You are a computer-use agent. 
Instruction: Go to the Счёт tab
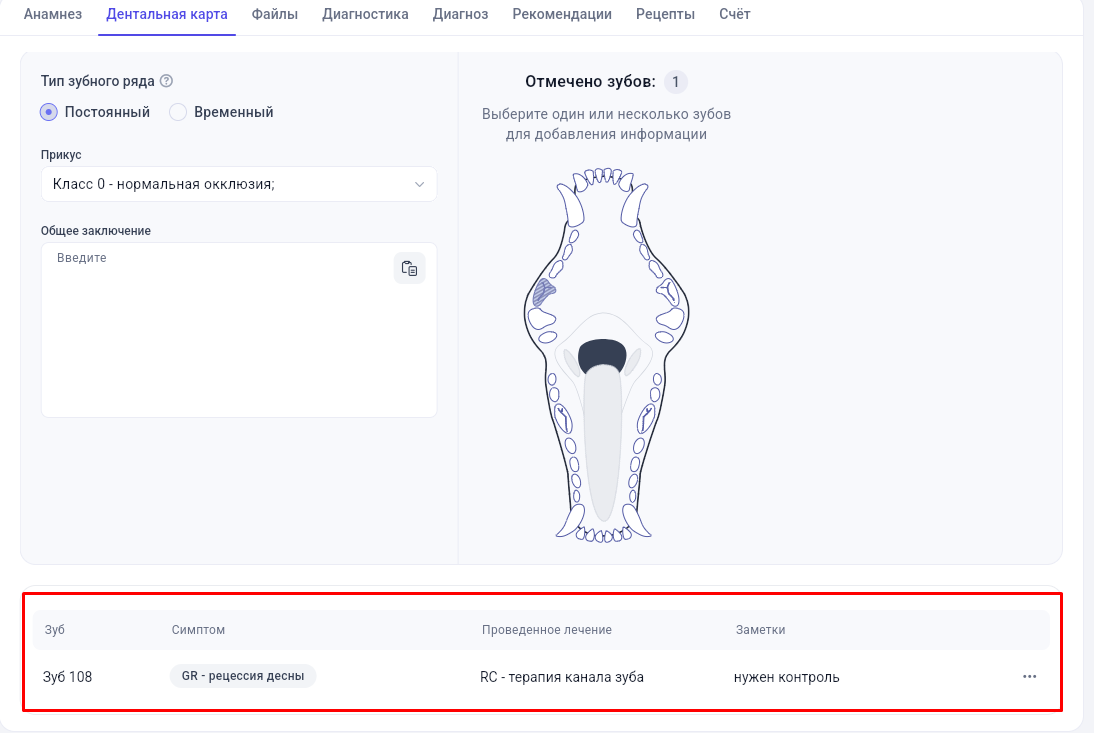[x=735, y=14]
